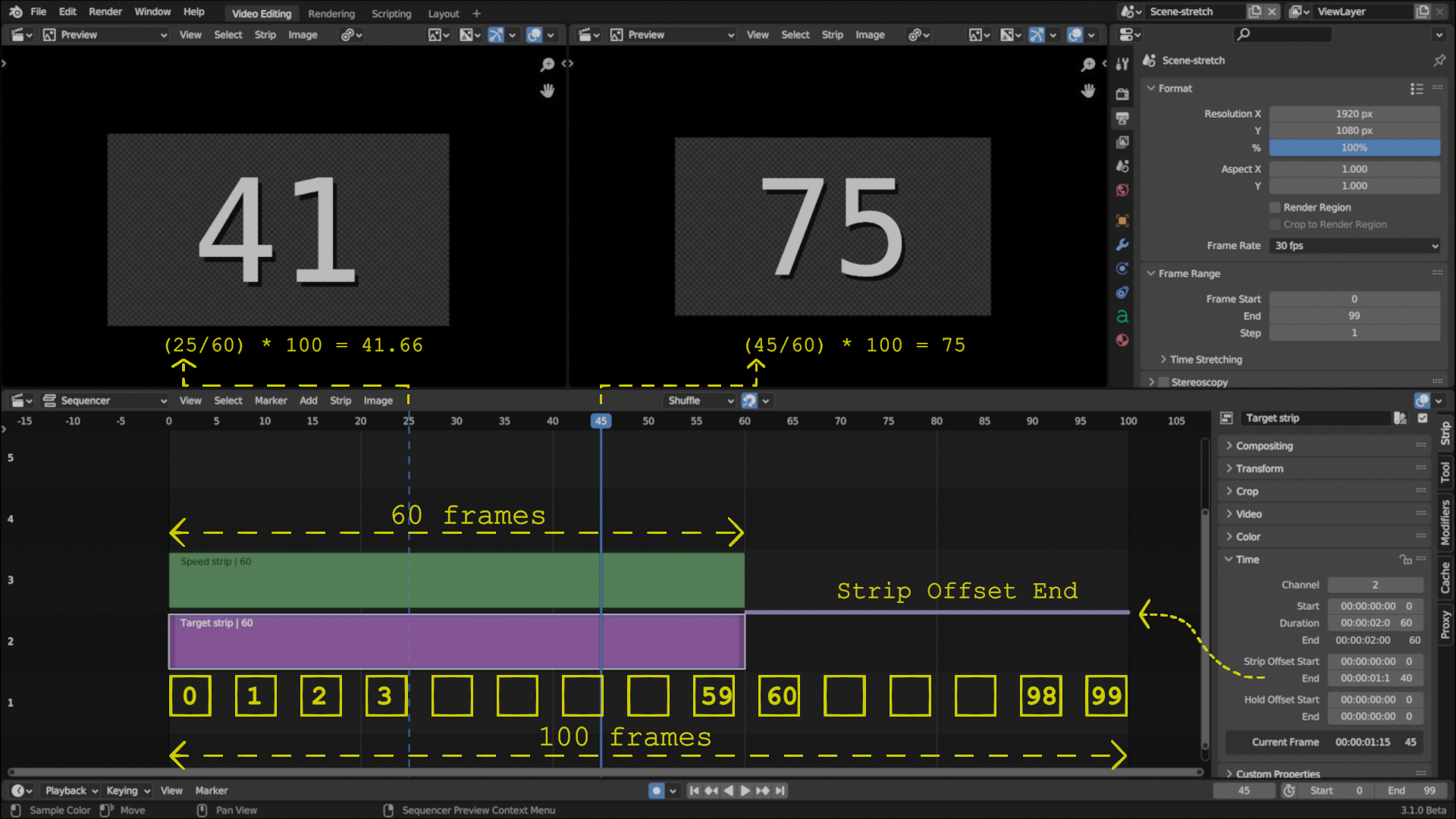Open the View Layer properties tab icon
Viewport: 1456px width, 819px height.
click(x=1122, y=142)
